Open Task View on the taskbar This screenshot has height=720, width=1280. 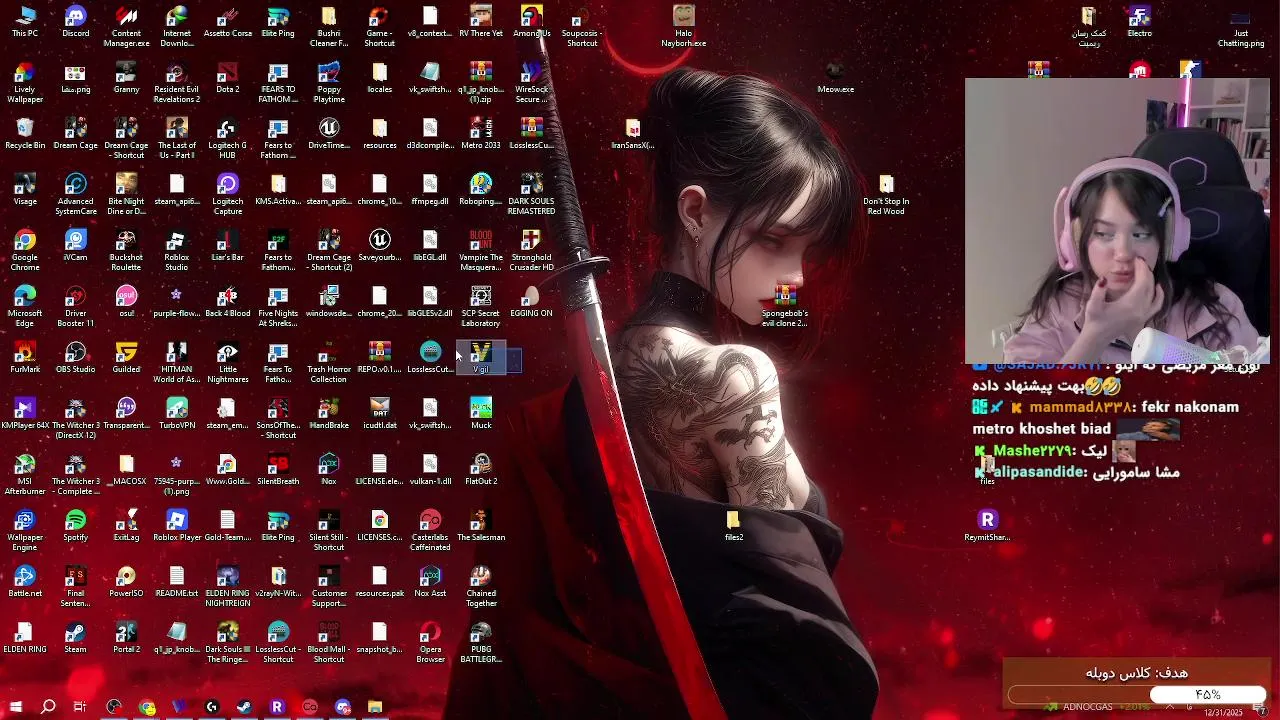coord(80,707)
